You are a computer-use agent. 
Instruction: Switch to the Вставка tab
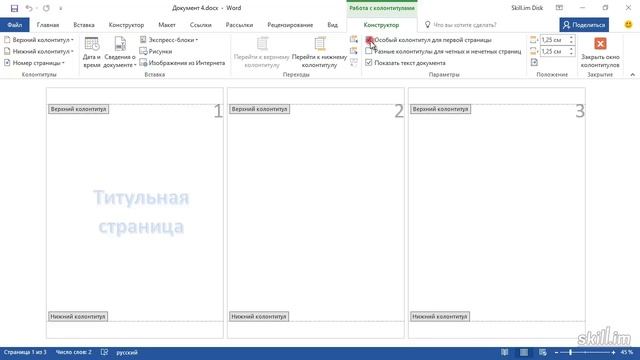(x=84, y=25)
